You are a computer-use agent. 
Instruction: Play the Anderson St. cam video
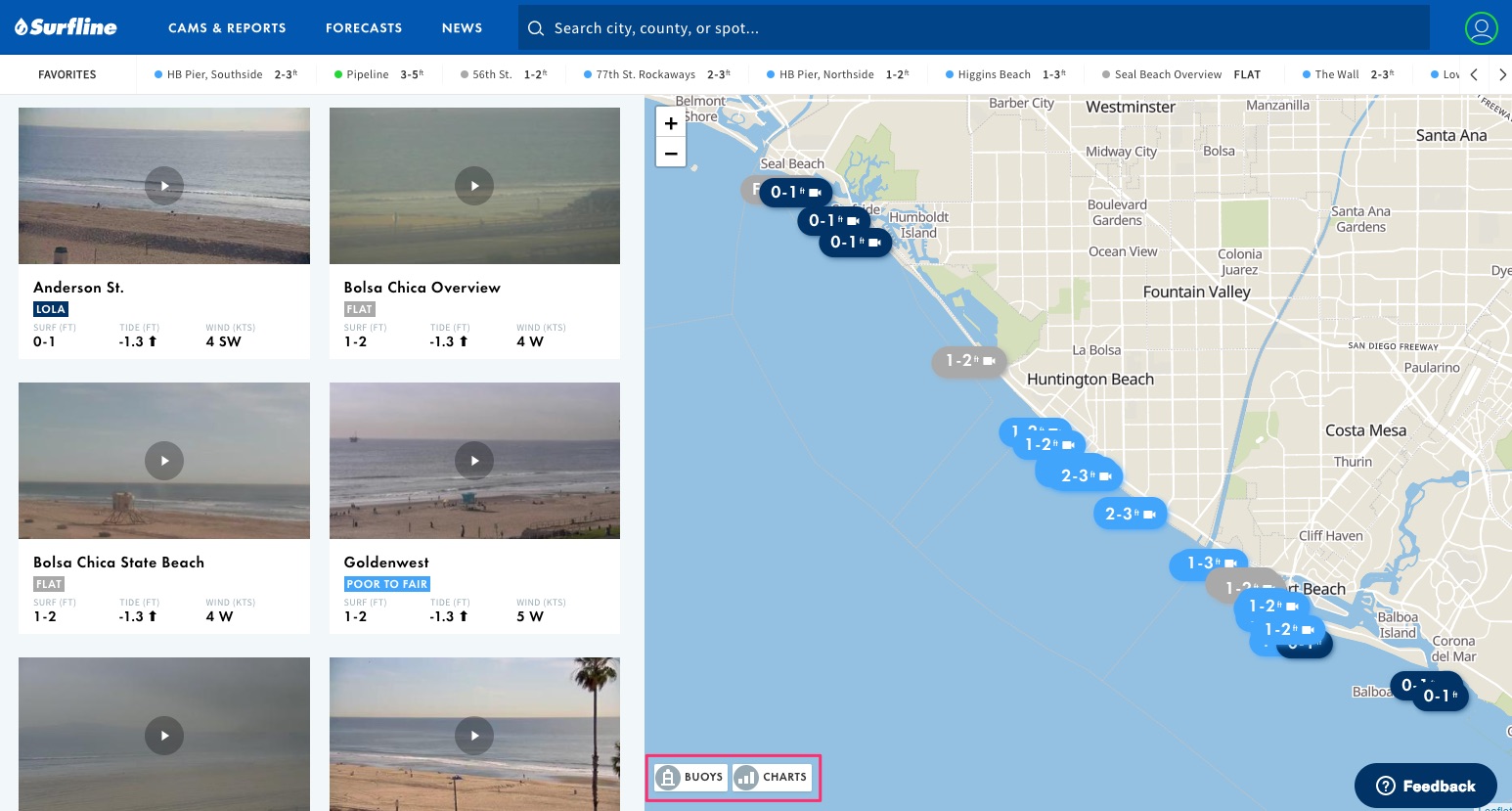pos(164,186)
